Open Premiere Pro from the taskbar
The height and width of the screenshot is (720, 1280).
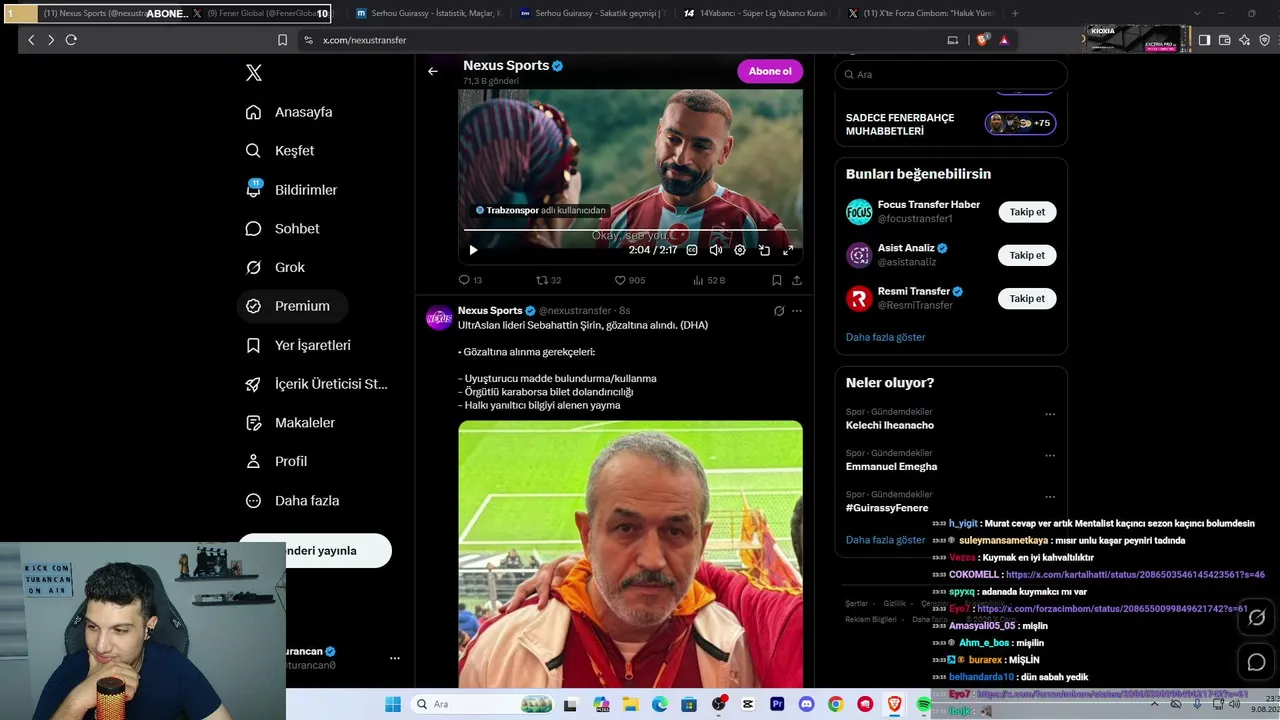coord(777,704)
